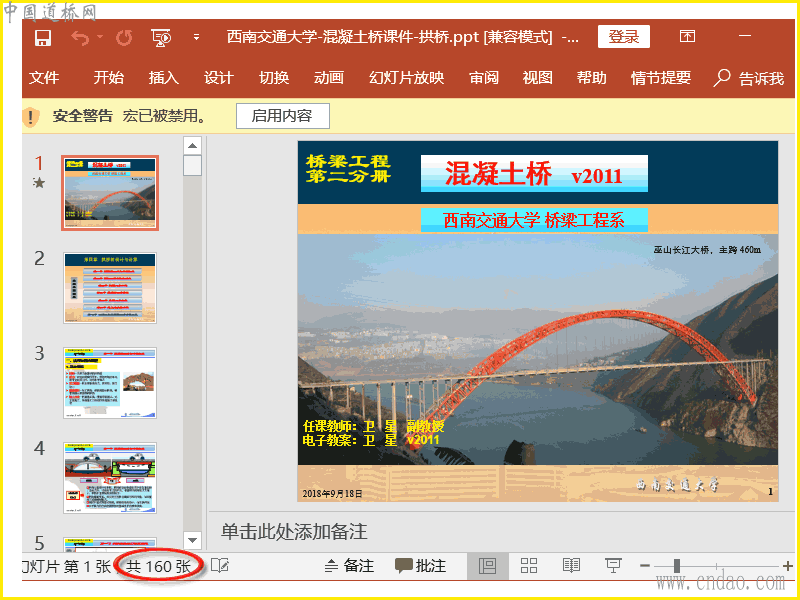Click the 桥梁工程 第二分册 text
The width and height of the screenshot is (800, 600).
coord(348,169)
